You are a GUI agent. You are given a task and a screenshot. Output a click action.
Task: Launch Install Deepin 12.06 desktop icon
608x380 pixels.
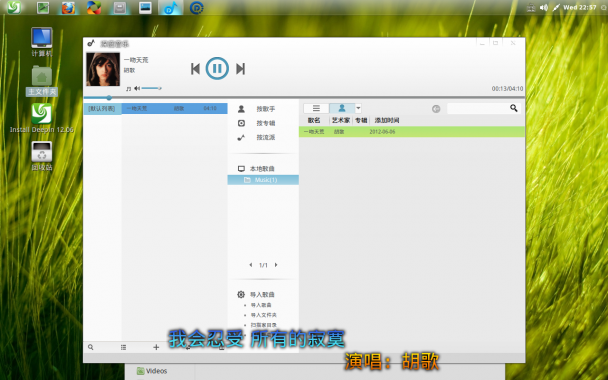41,118
